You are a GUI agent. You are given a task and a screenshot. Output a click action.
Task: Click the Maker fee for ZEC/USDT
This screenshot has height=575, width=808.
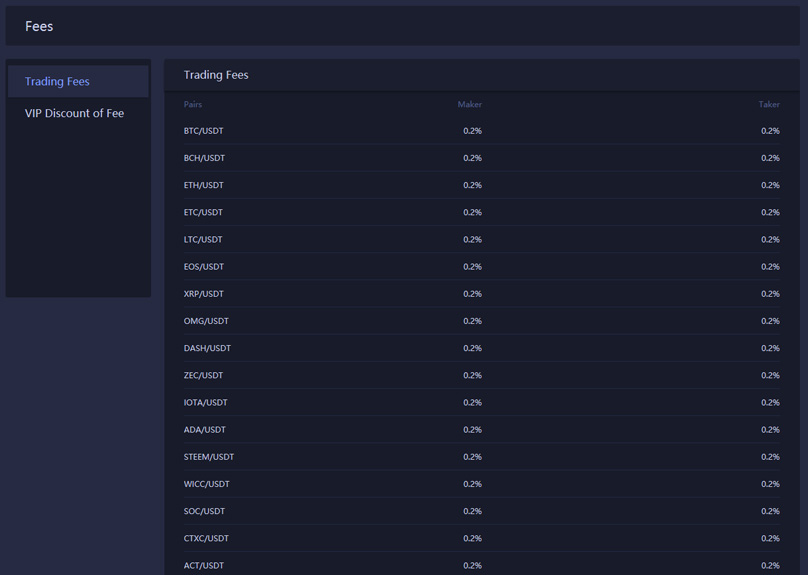point(472,376)
